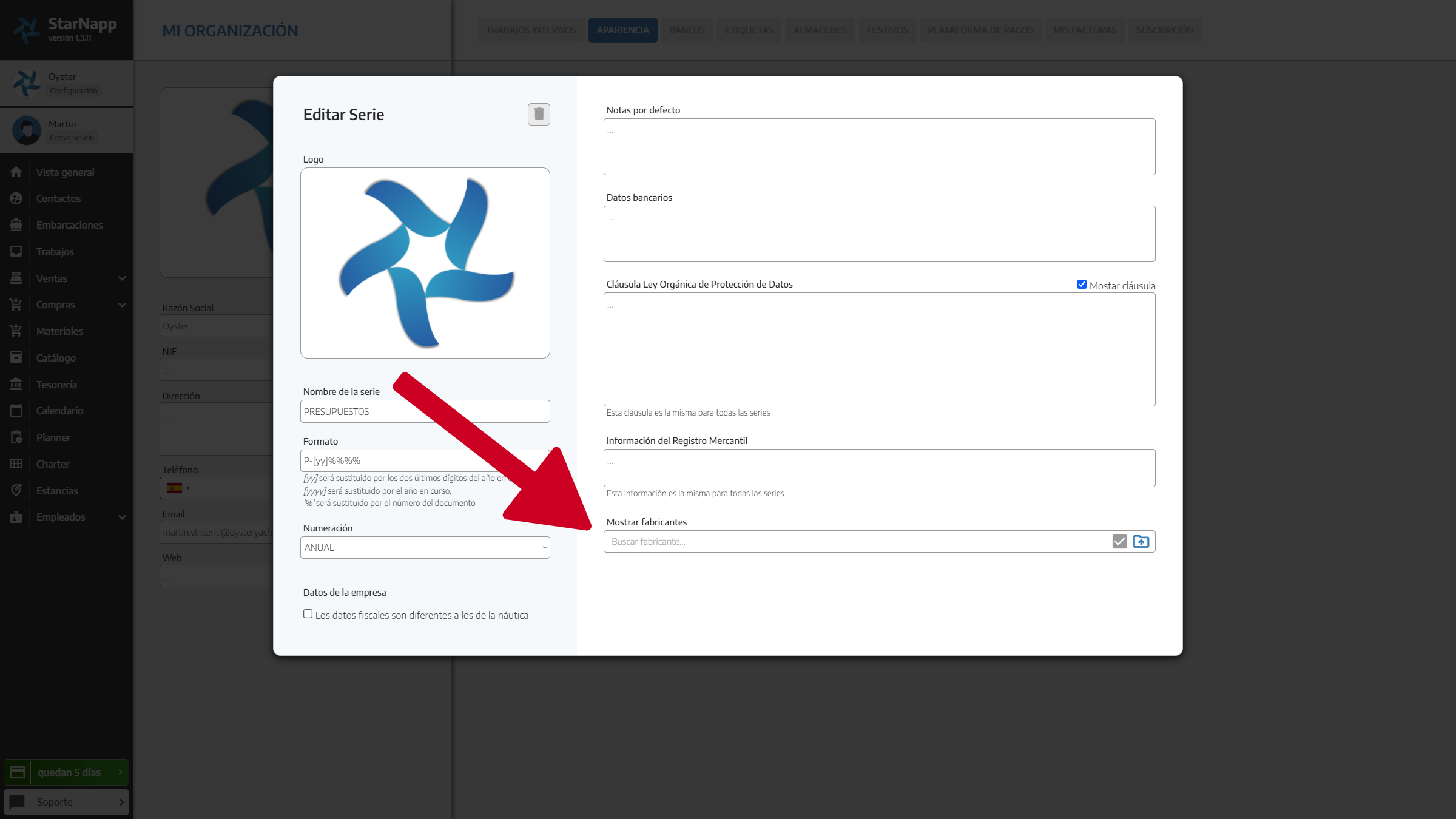Screen dimensions: 1456x819
Task: Click the Soporte chat icon
Action: click(17, 802)
